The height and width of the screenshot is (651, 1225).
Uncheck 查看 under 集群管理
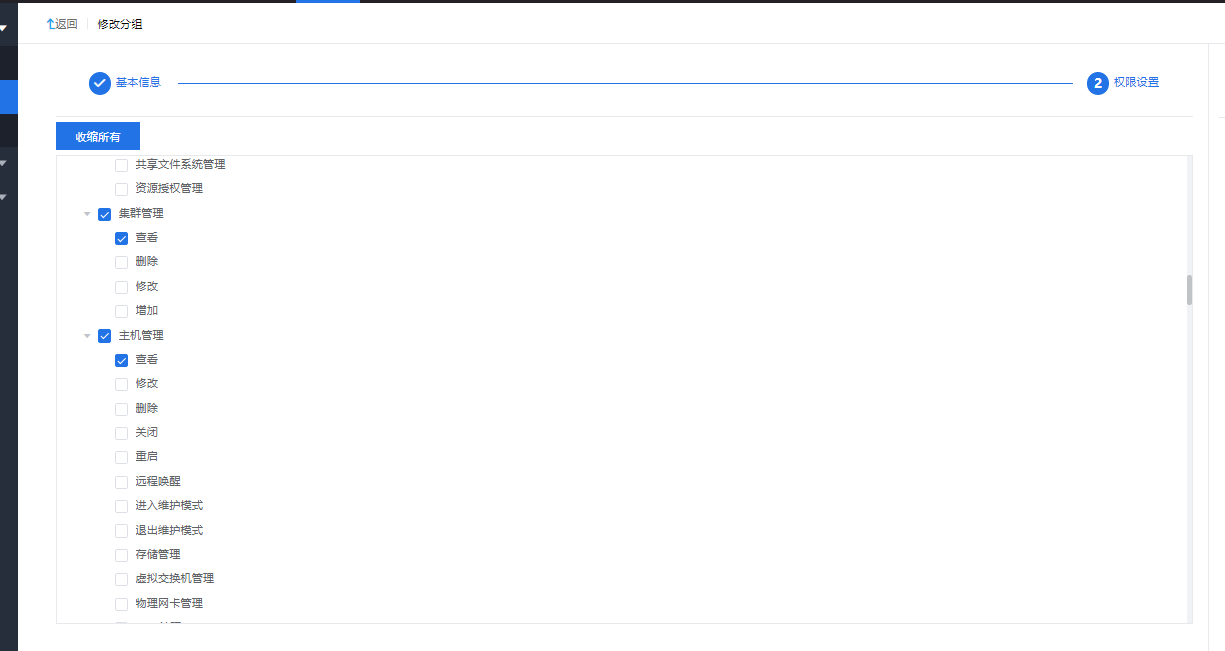(x=122, y=238)
